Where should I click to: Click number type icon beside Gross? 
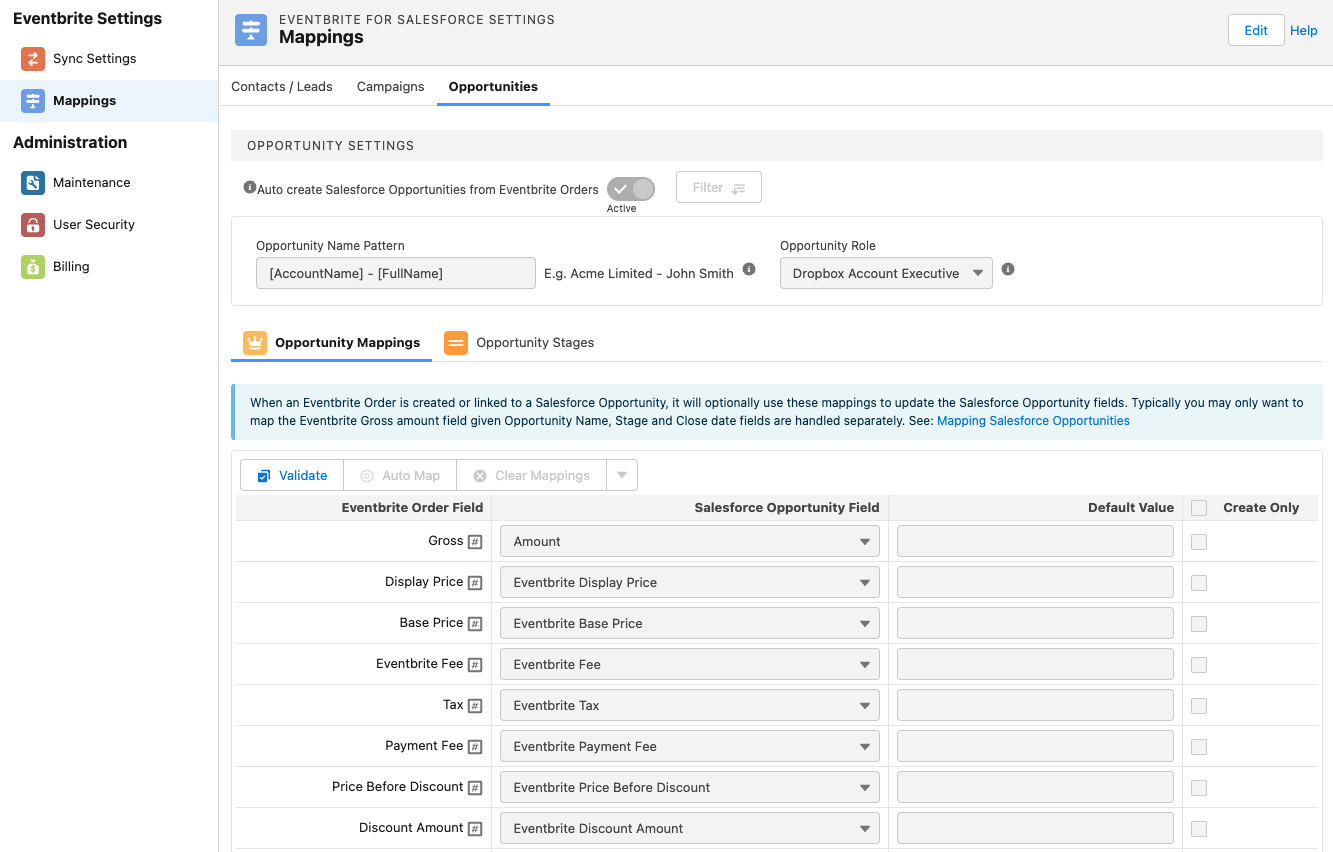(x=475, y=542)
